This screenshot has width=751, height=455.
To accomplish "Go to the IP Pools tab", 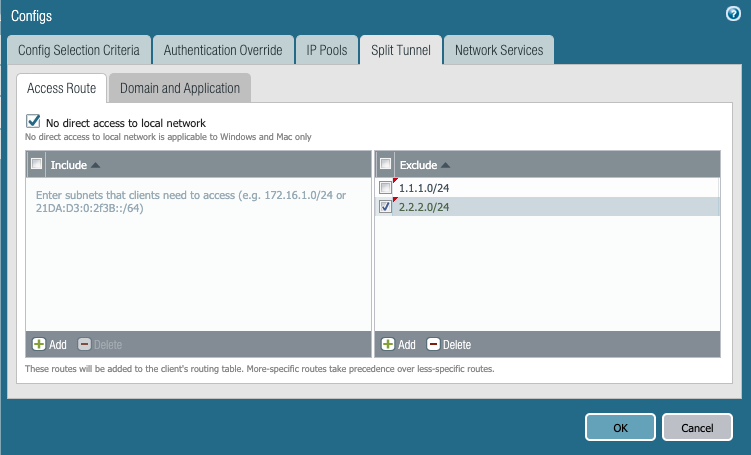I will coord(326,50).
